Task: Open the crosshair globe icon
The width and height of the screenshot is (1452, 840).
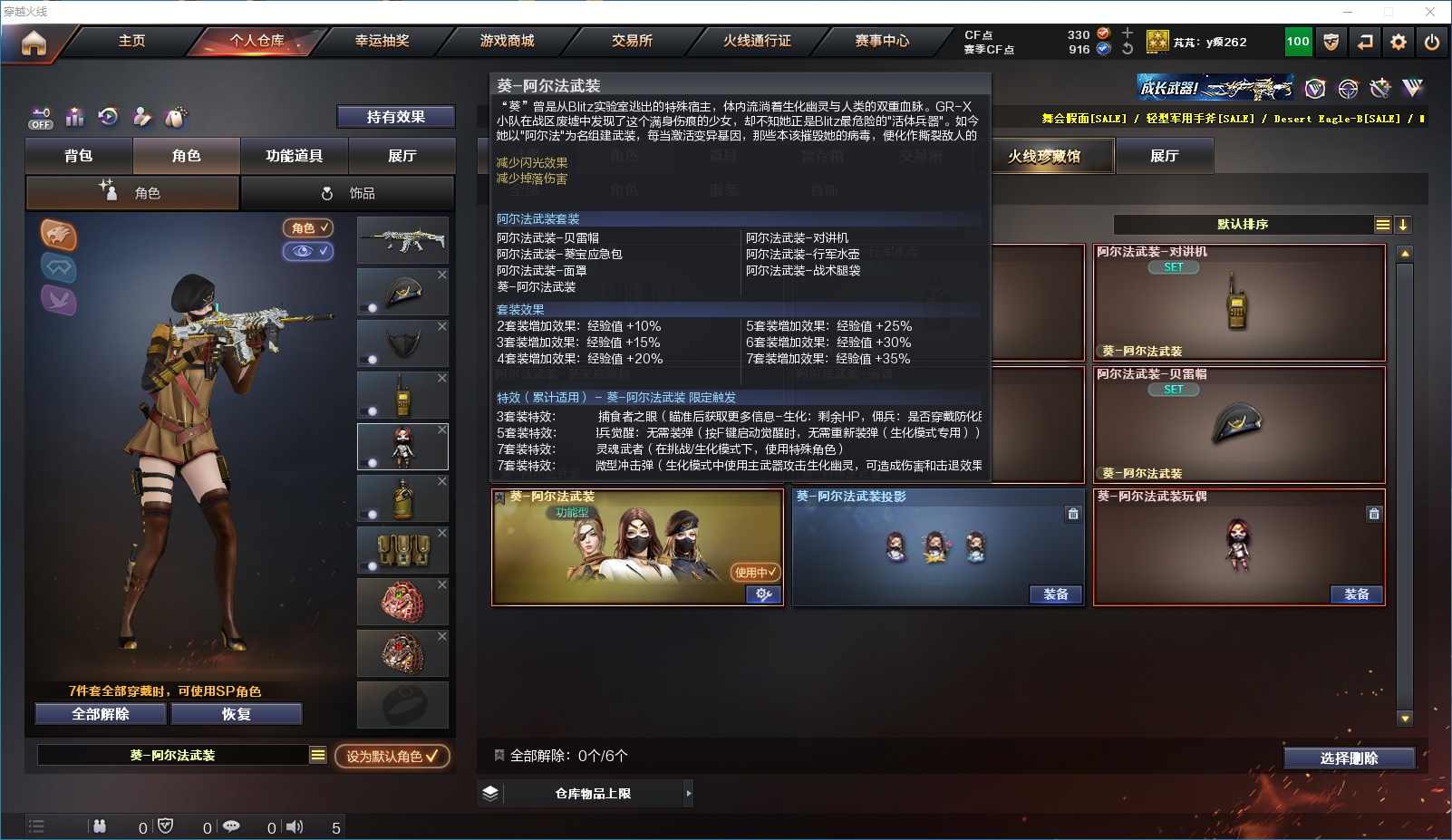Action: tap(1348, 88)
